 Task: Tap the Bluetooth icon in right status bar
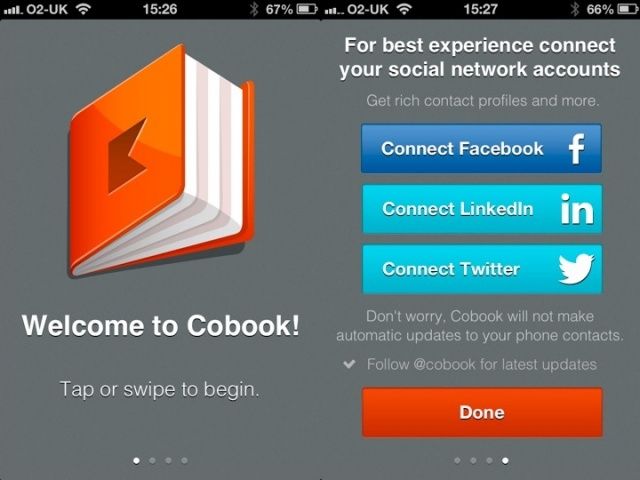575,9
